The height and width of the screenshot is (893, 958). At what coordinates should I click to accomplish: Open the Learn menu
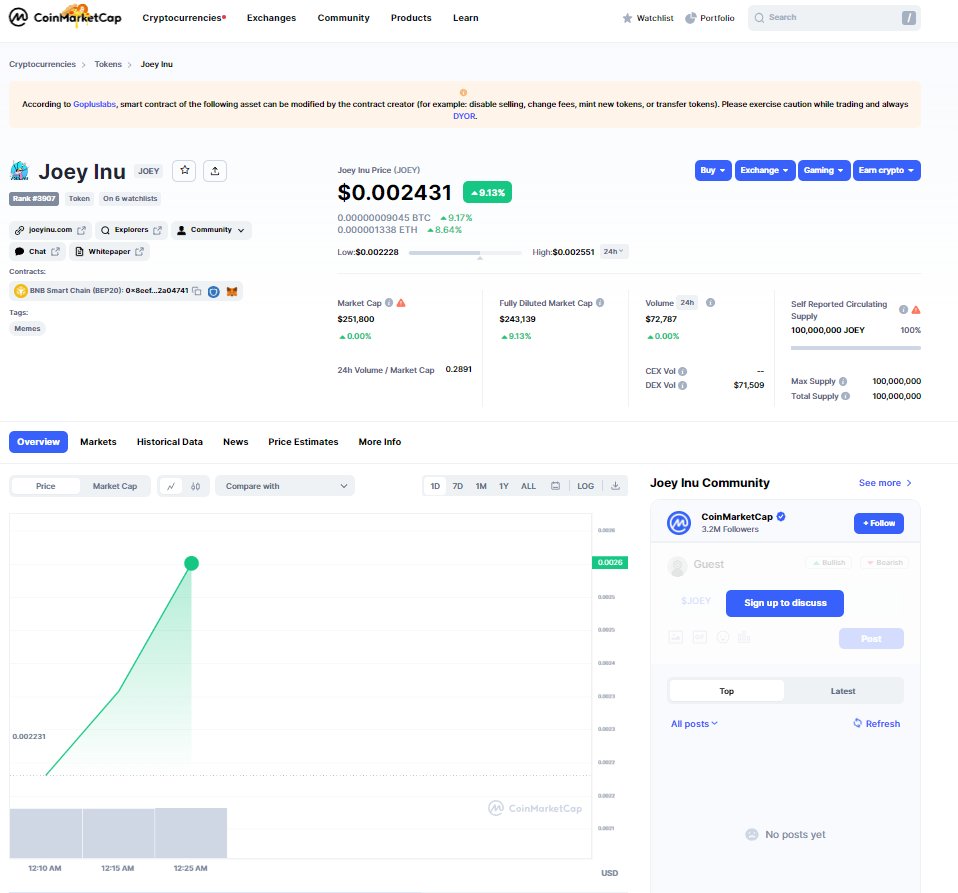click(466, 18)
